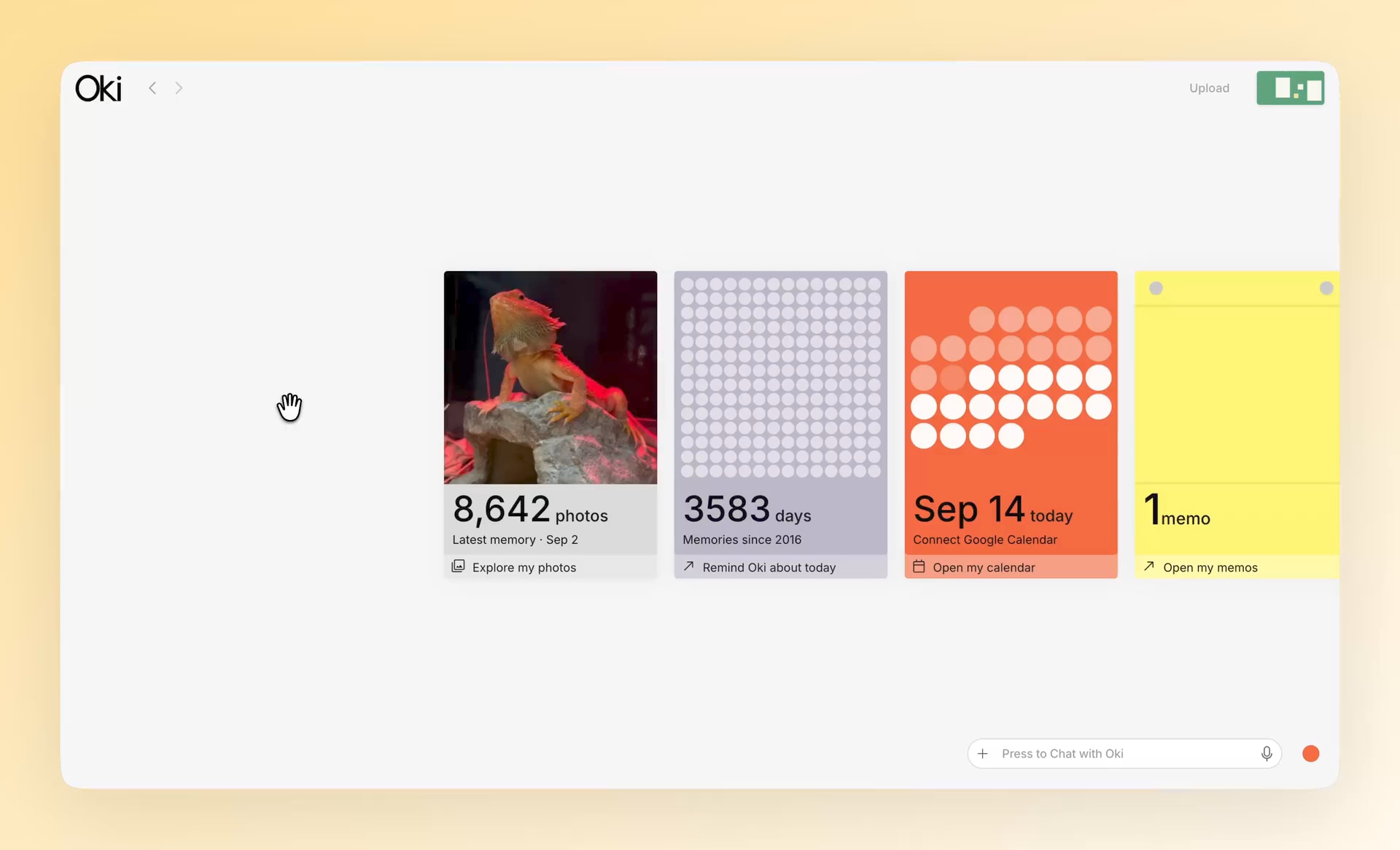Open the green layout view button

coord(1290,88)
